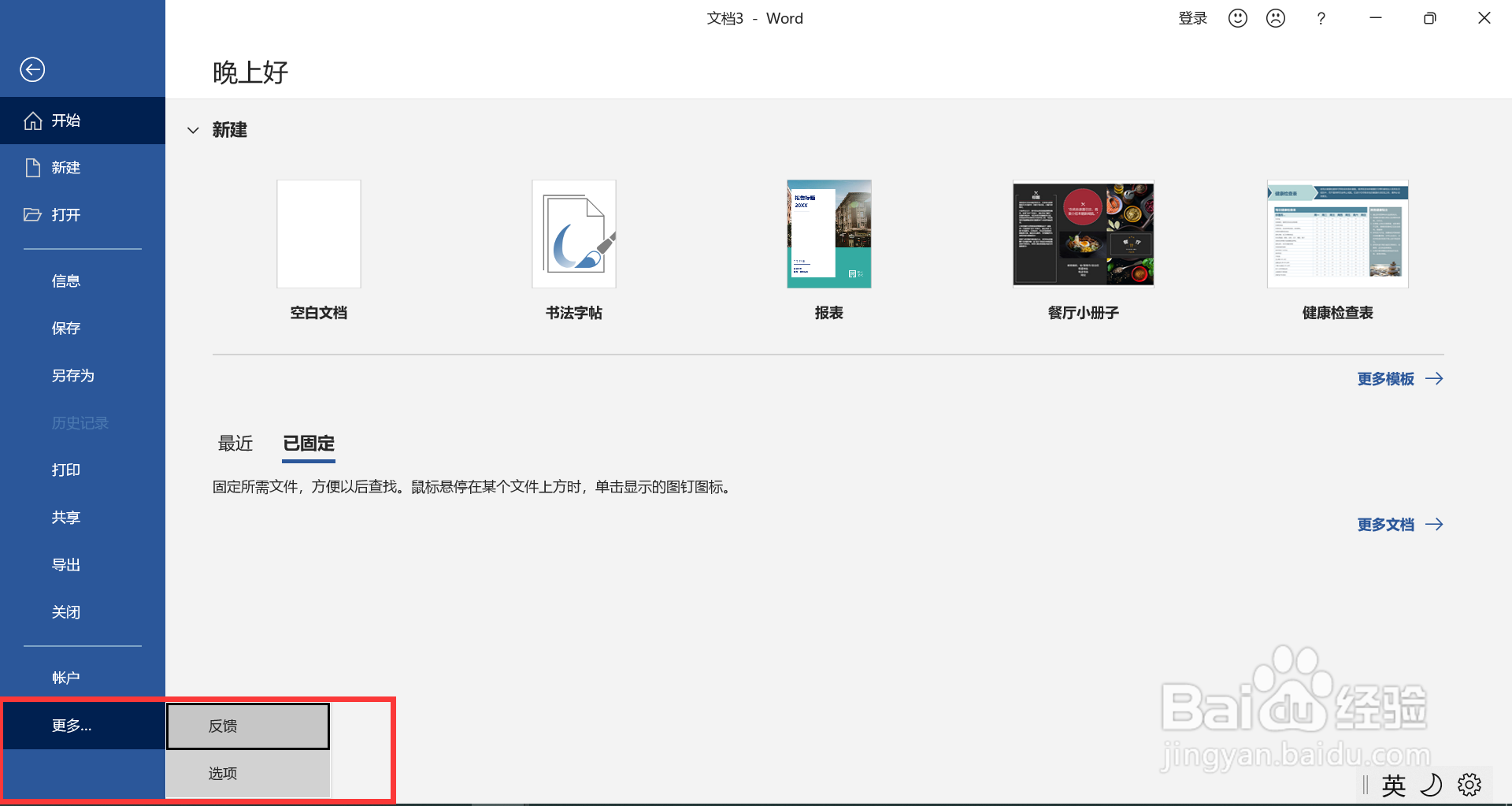Image resolution: width=1512 pixels, height=806 pixels.
Task: Minimize the Word window
Action: (x=1376, y=18)
